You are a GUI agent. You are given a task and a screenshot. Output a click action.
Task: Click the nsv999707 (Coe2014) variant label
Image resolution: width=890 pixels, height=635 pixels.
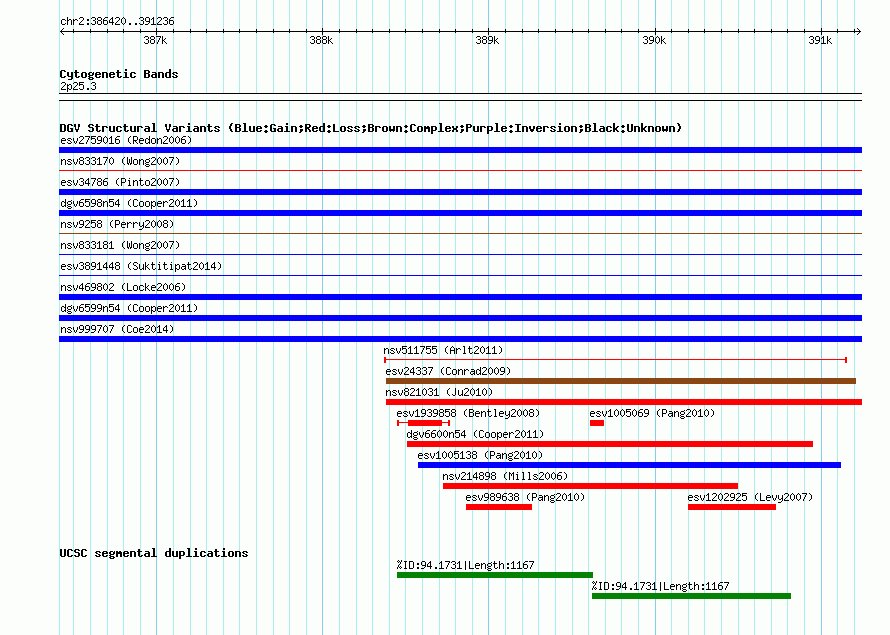point(117,329)
